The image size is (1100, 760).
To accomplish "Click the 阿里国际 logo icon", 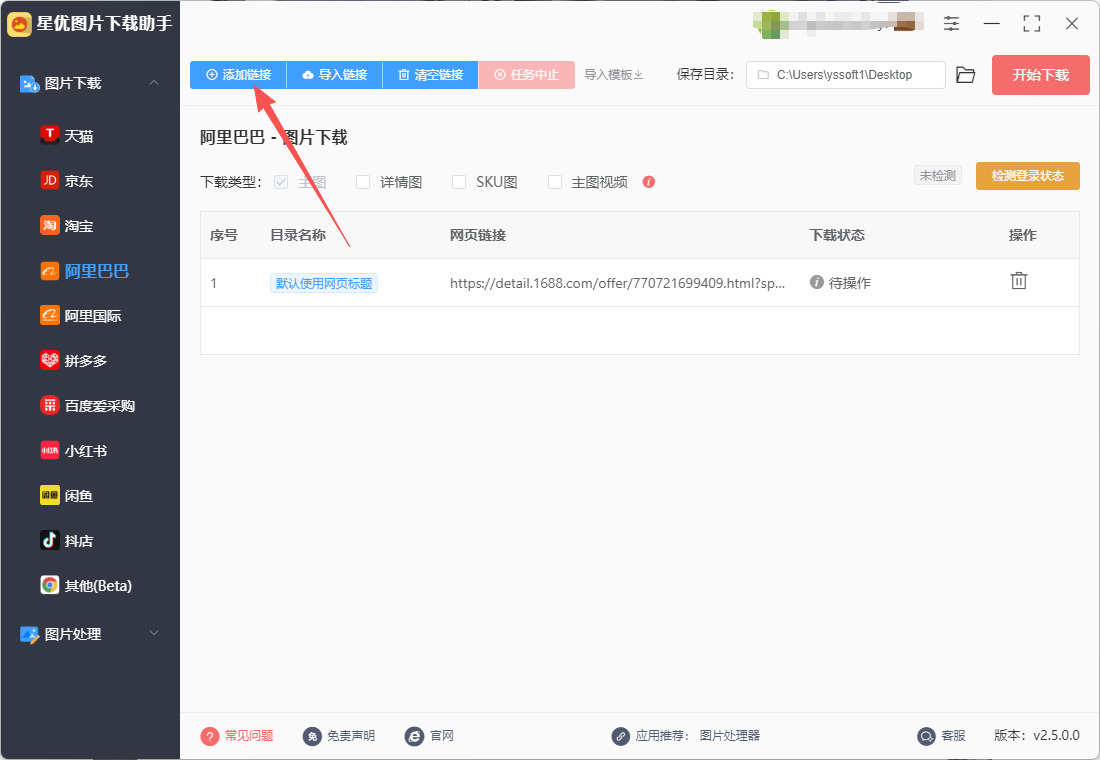I will click(x=50, y=315).
